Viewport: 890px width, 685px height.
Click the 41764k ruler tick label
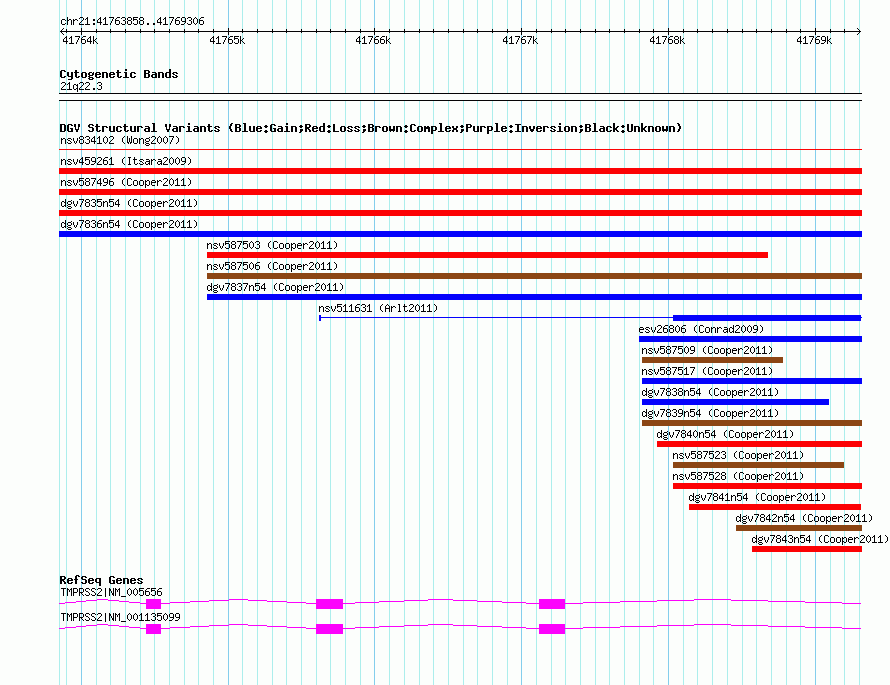tap(80, 40)
